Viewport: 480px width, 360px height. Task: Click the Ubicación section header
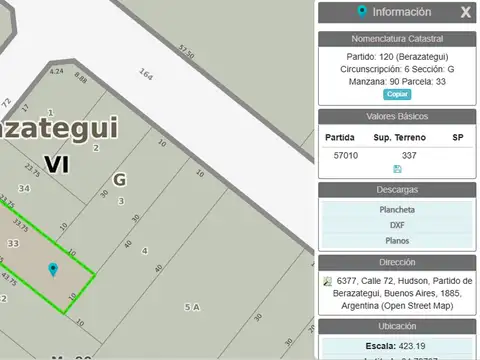[397, 326]
